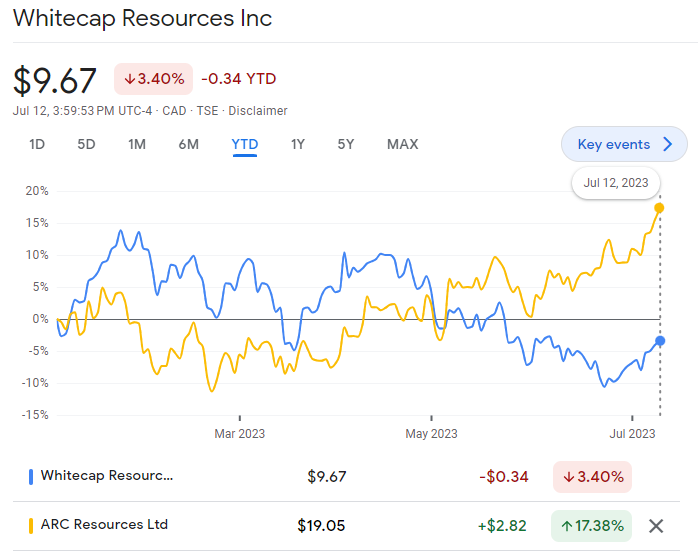Open the 5Y range tab
The height and width of the screenshot is (556, 698).
pos(346,144)
